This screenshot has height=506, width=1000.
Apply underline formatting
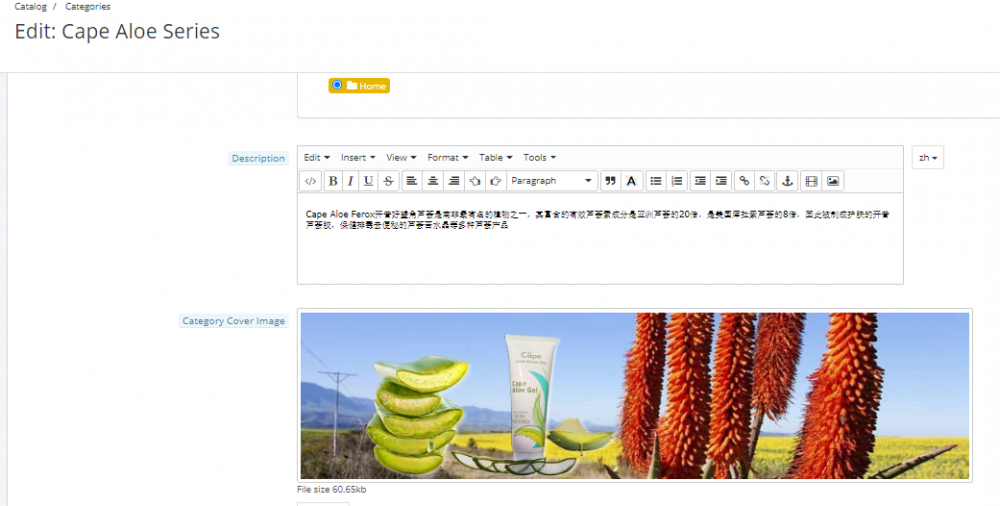click(x=368, y=181)
